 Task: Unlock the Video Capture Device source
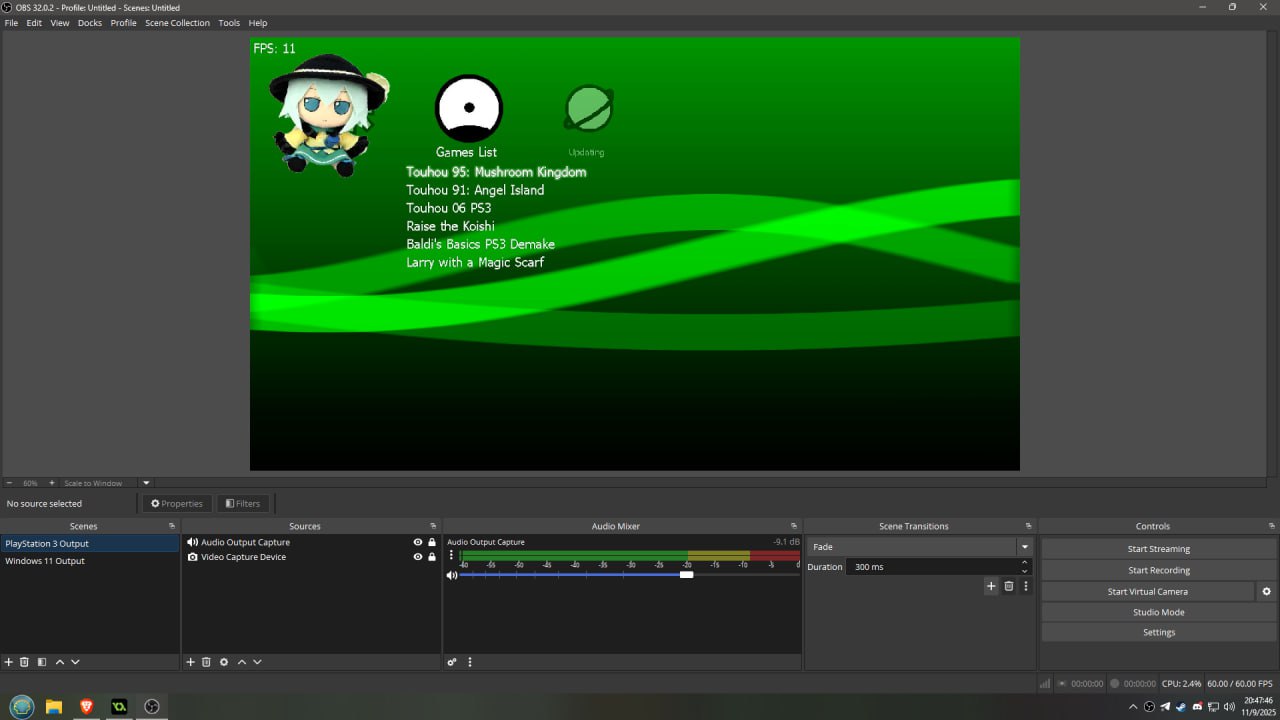point(432,557)
